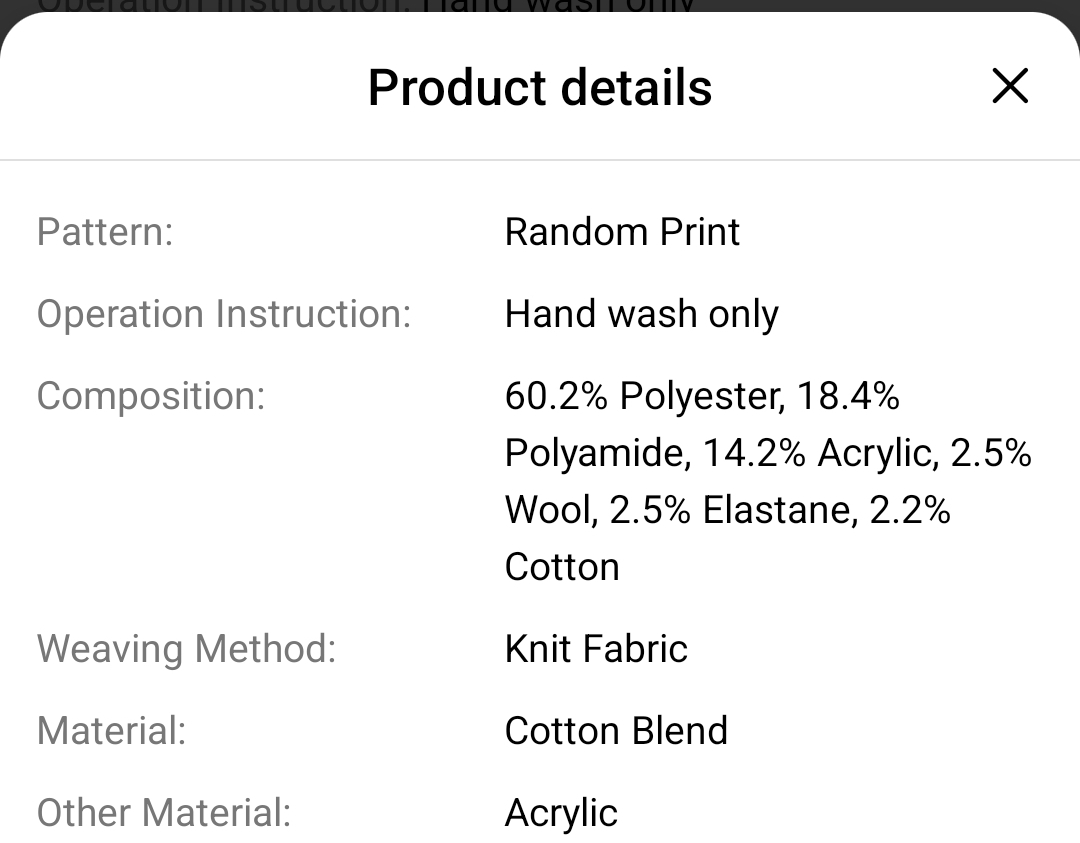Select the Operation Instruction label
The image size is (1080, 843).
224,314
